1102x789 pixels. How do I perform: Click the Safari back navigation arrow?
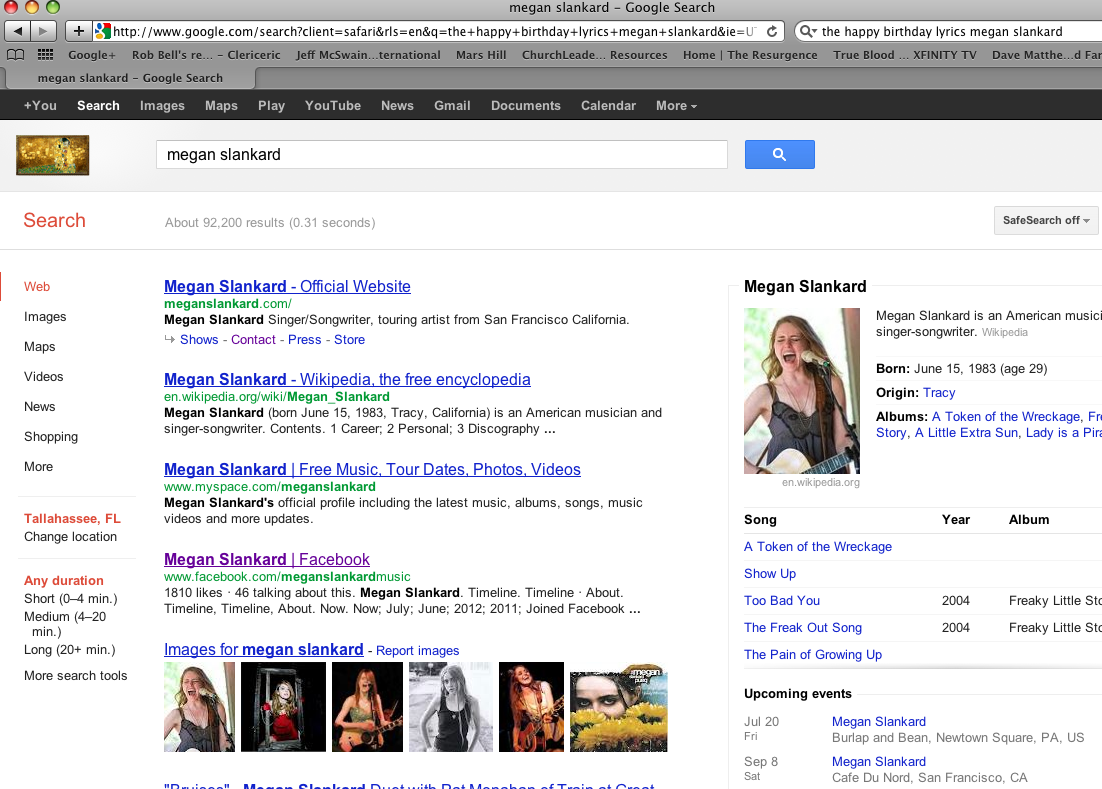pyautogui.click(x=19, y=31)
